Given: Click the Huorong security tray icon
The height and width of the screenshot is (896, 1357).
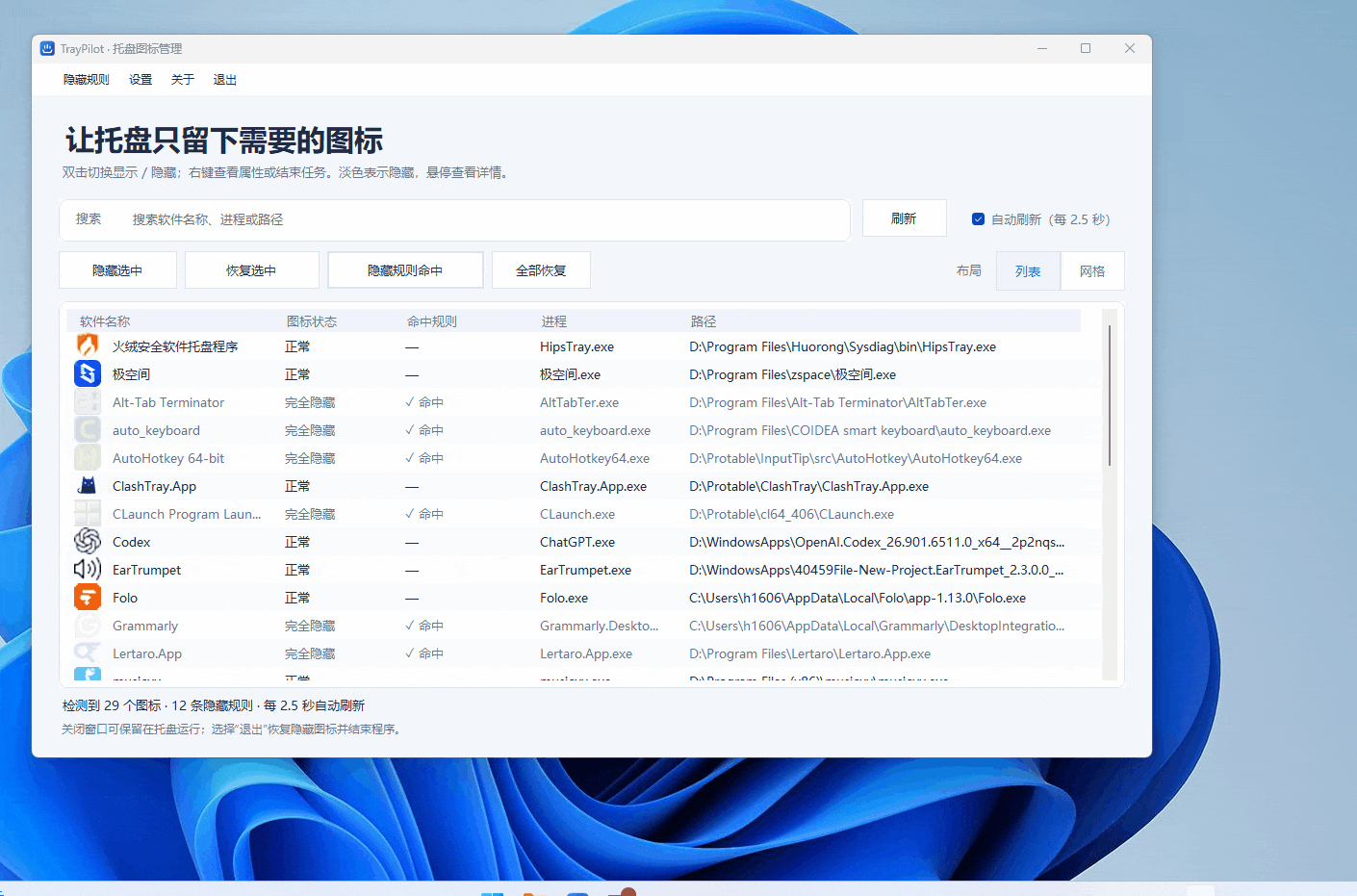Looking at the screenshot, I should click(88, 346).
